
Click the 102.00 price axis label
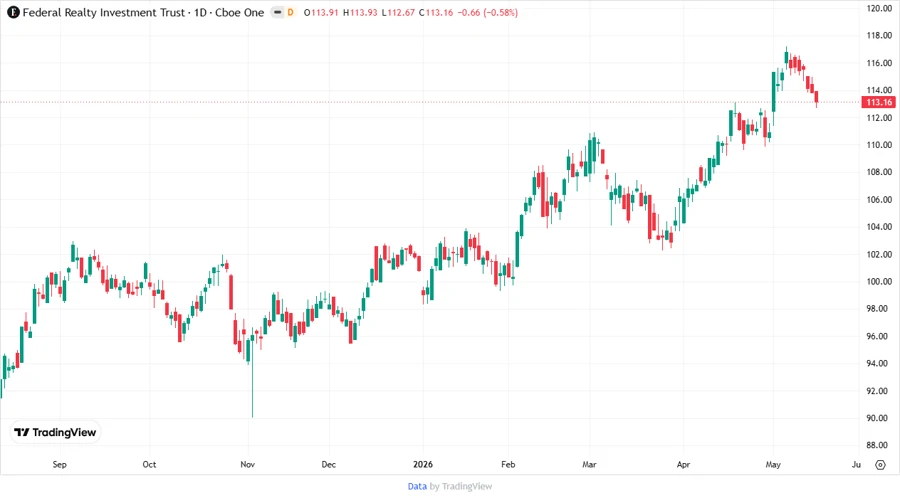click(x=879, y=254)
